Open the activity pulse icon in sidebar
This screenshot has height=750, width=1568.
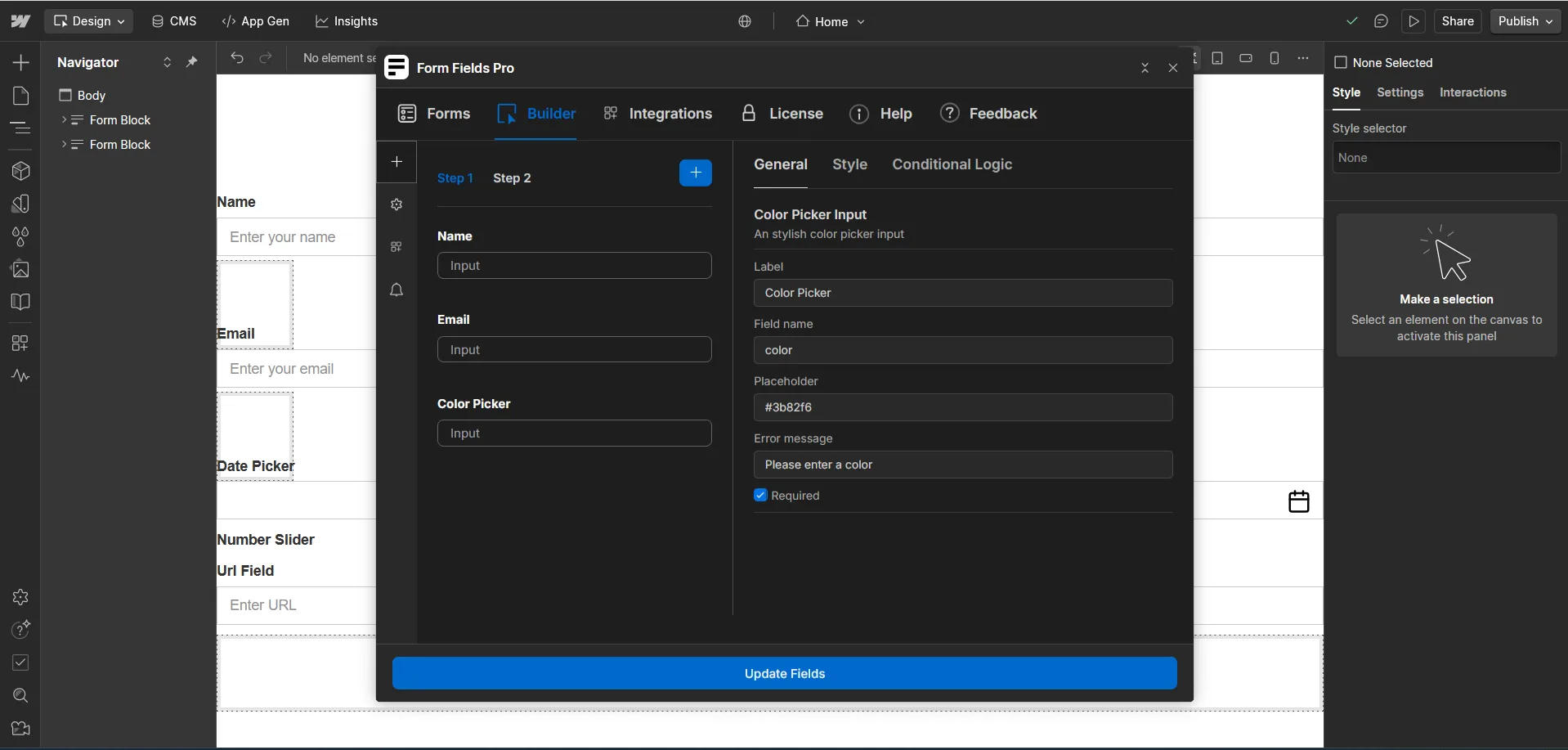click(20, 376)
